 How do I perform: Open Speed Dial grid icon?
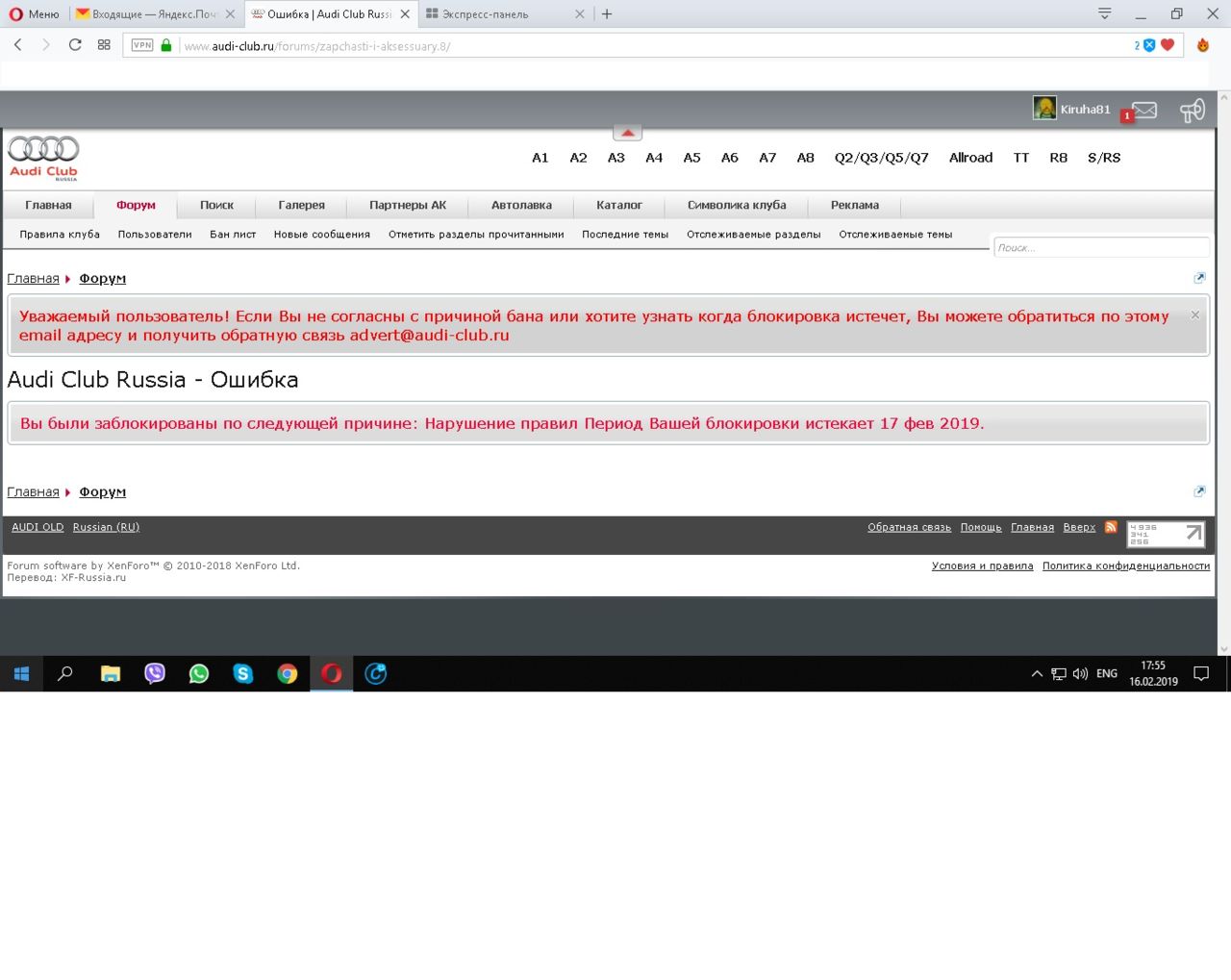tap(104, 45)
